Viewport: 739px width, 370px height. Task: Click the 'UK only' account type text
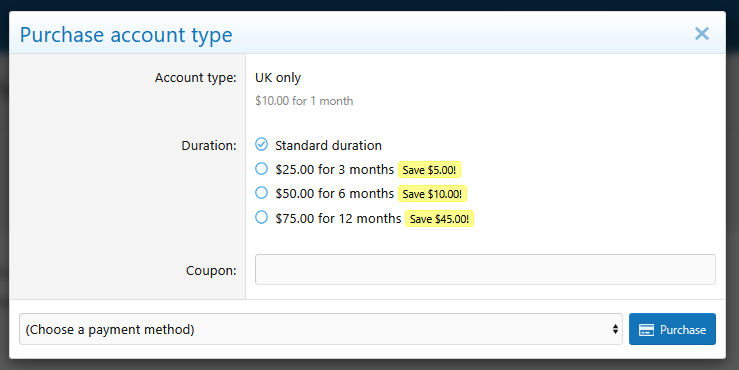(278, 77)
